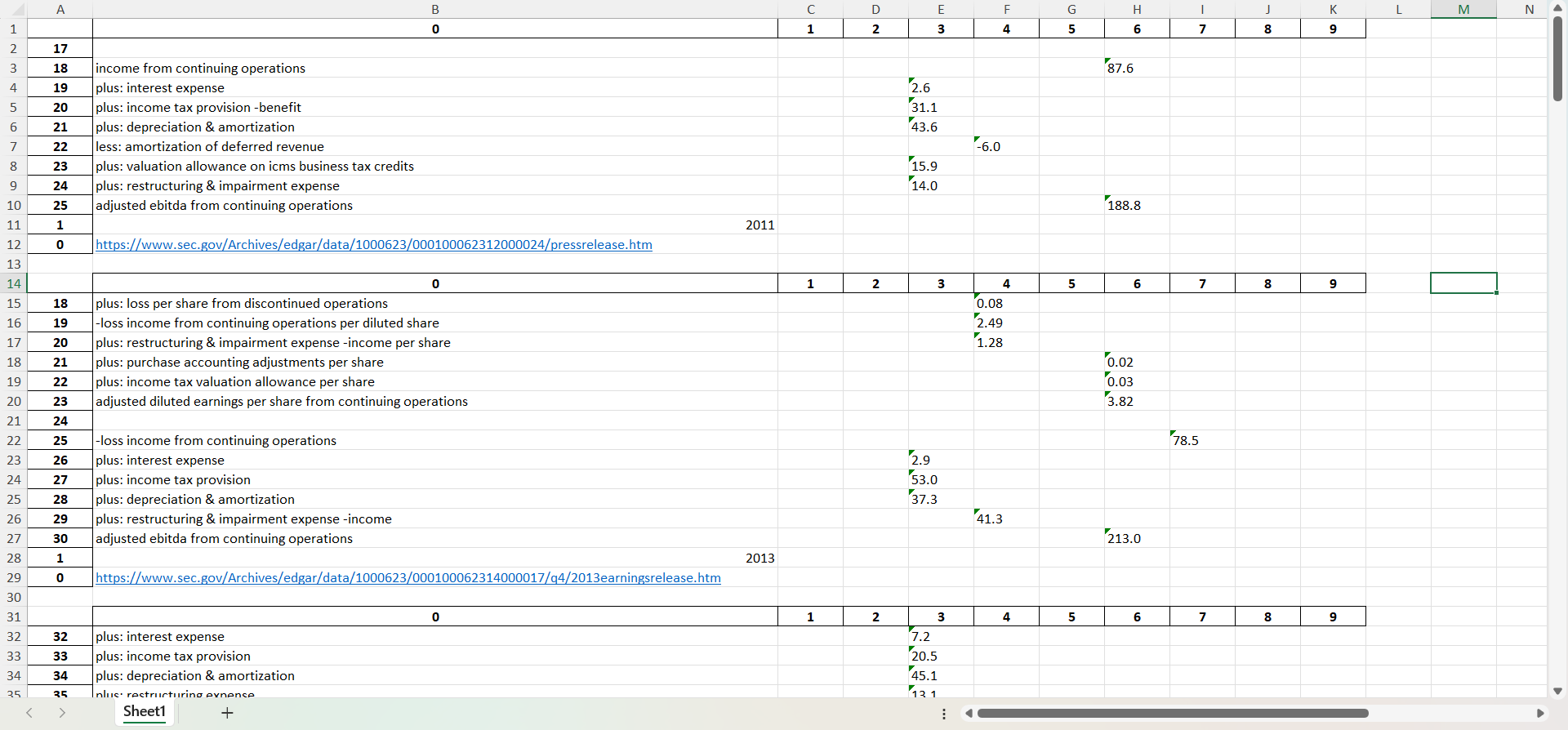
Task: Click vertical scrollbar down arrow
Action: coord(1557,691)
